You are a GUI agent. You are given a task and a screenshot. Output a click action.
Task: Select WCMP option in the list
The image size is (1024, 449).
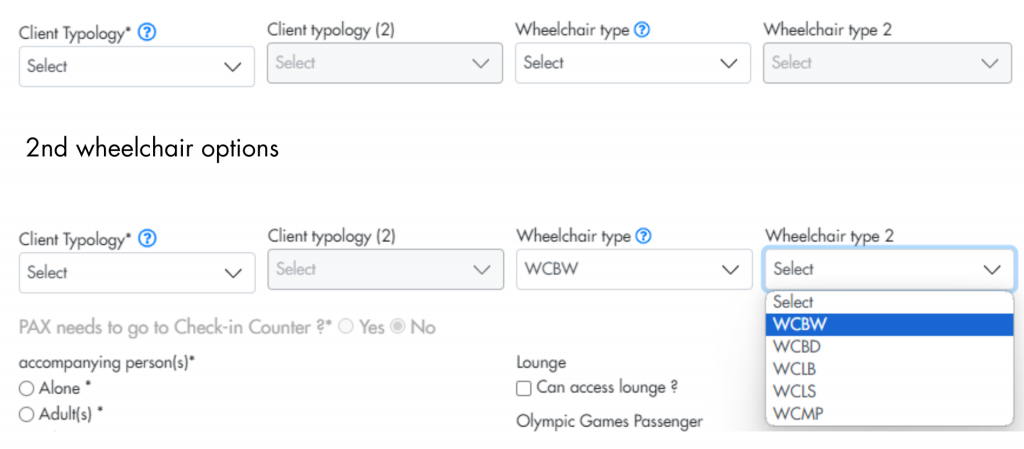889,413
